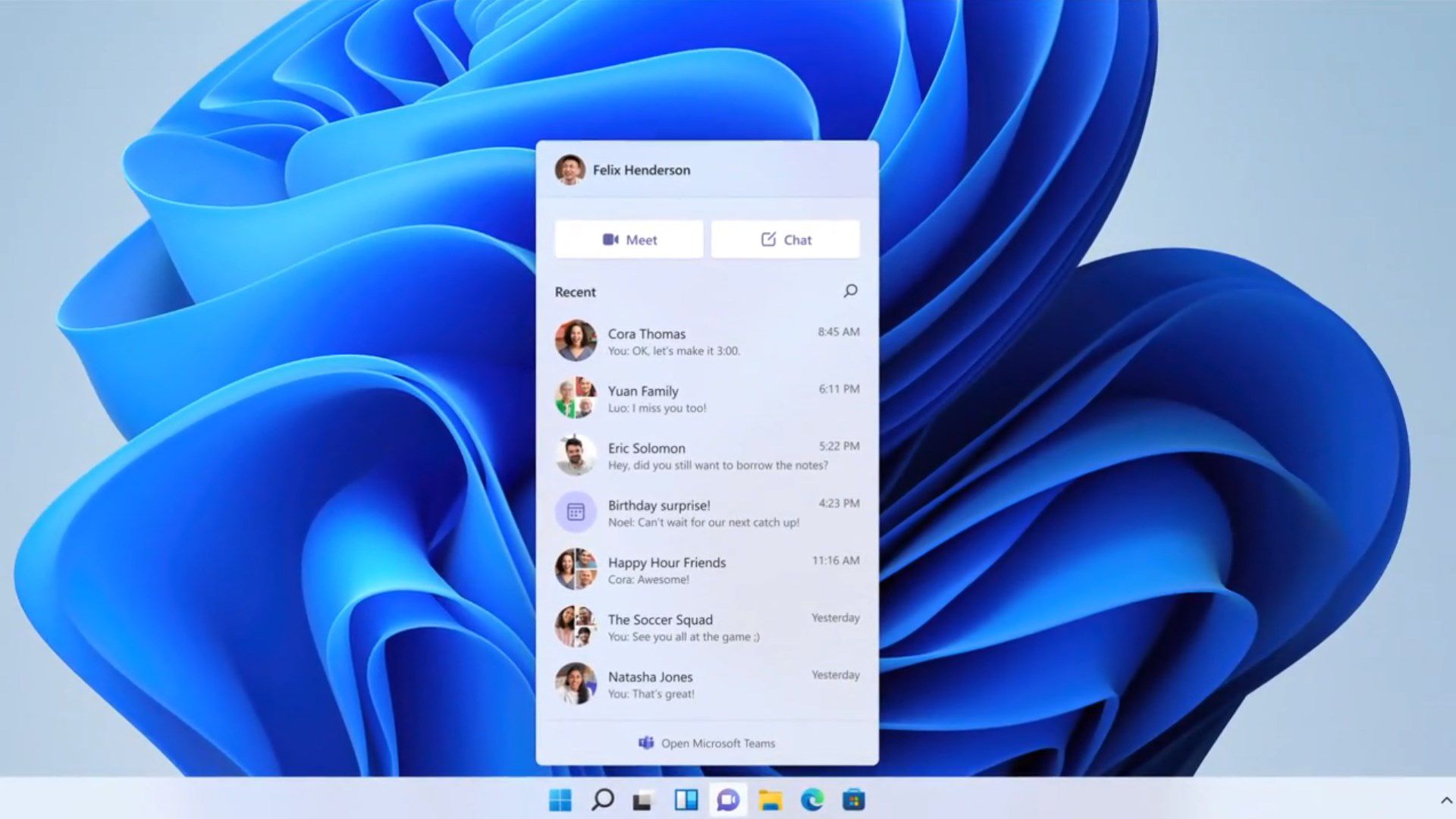Select the Cora Thomas recent conversation
The image size is (1456, 819).
tap(707, 341)
